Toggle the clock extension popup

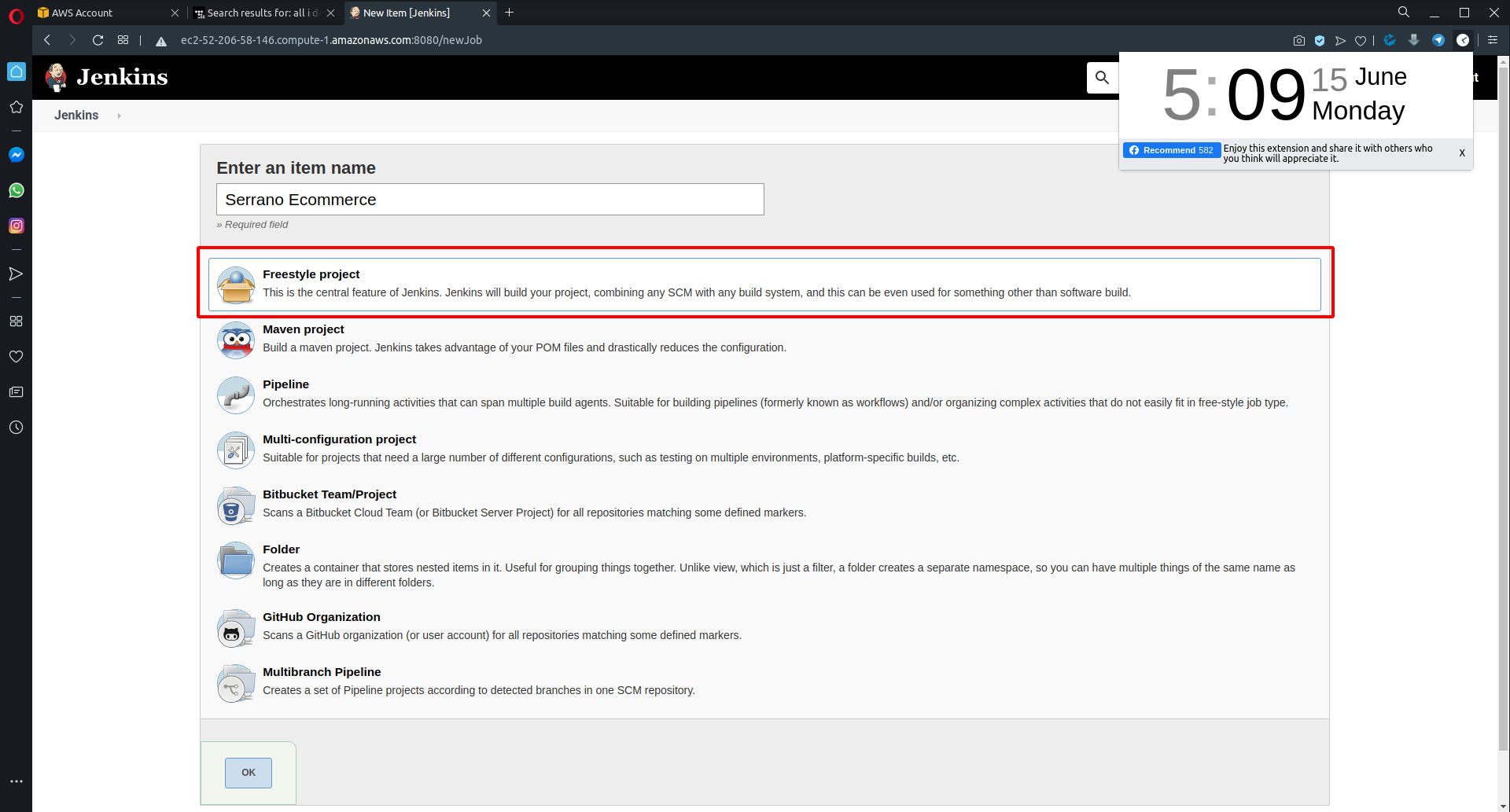coord(1463,40)
